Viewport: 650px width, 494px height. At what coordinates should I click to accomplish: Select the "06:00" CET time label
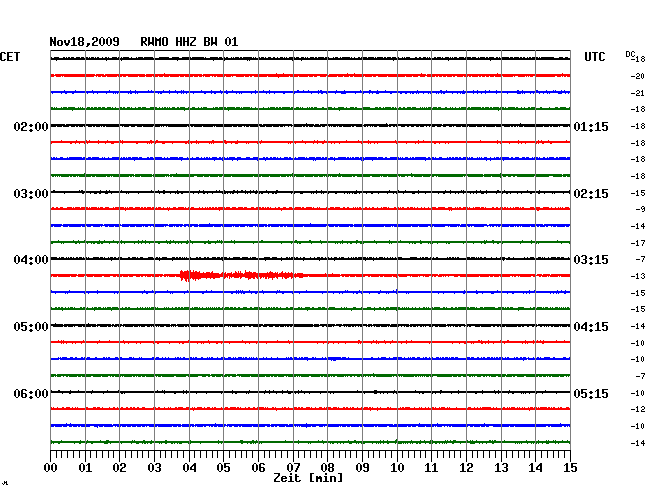tap(31, 393)
